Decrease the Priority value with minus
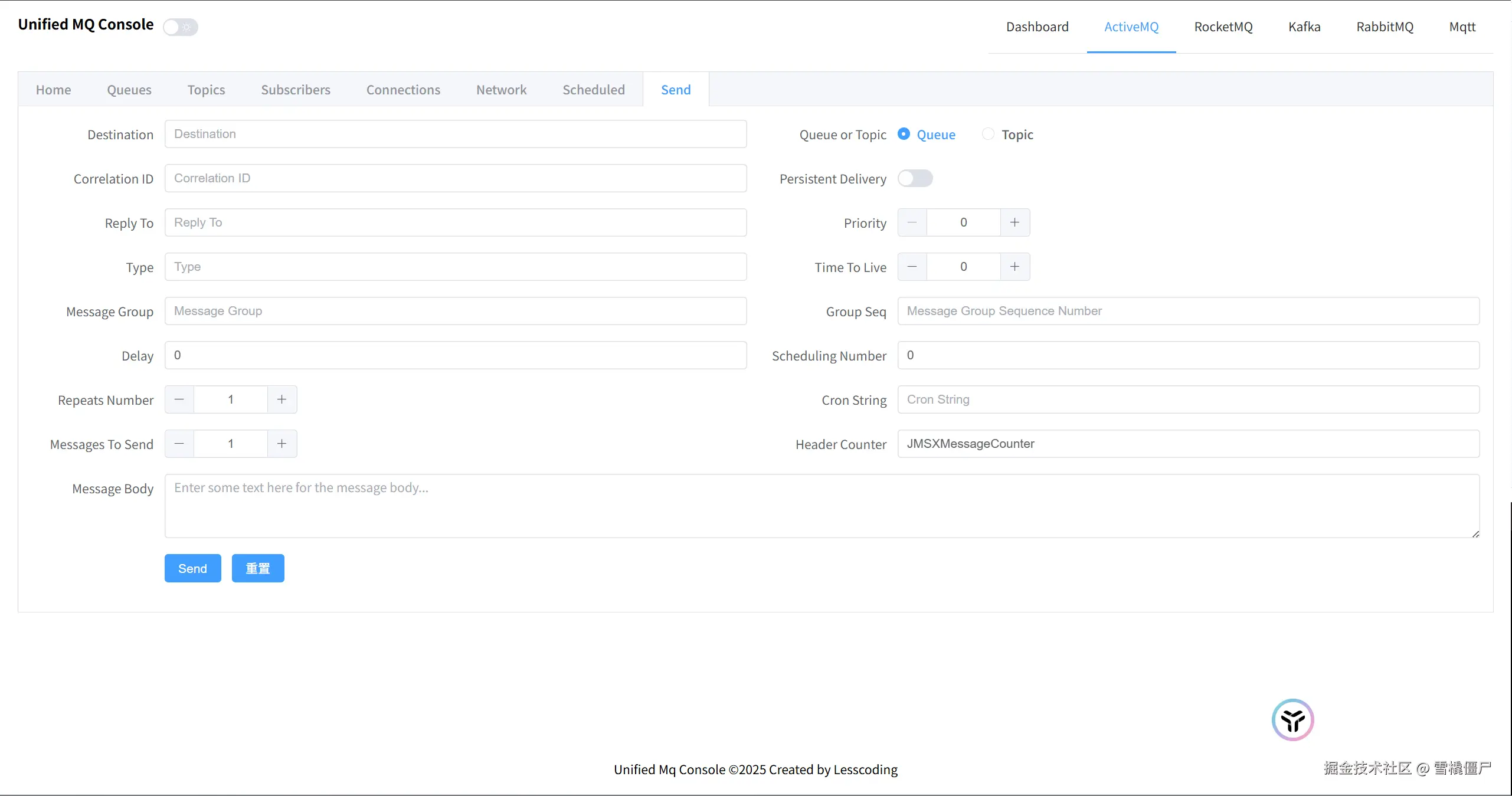This screenshot has height=796, width=1512. [912, 222]
